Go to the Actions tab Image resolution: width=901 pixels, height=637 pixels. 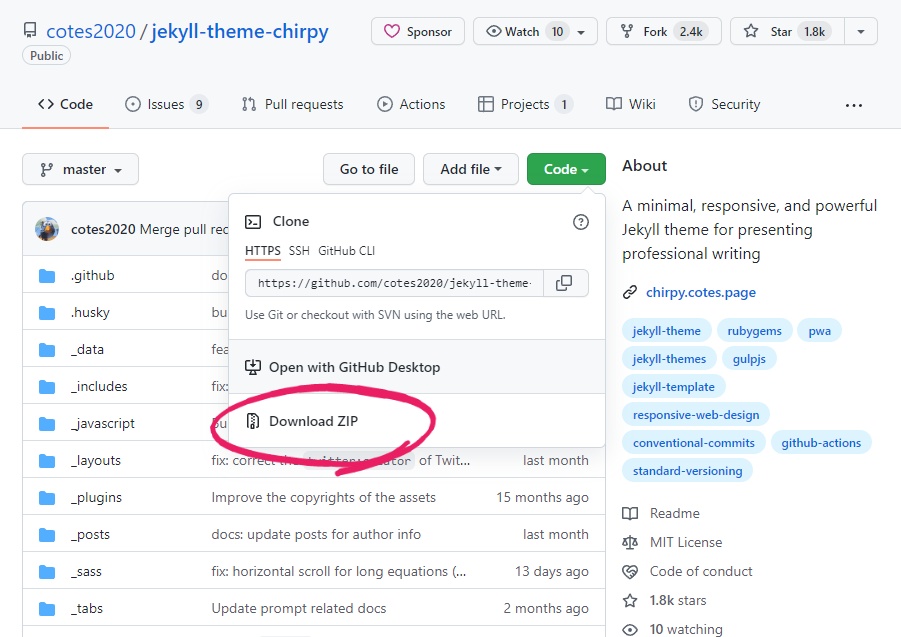pos(411,104)
